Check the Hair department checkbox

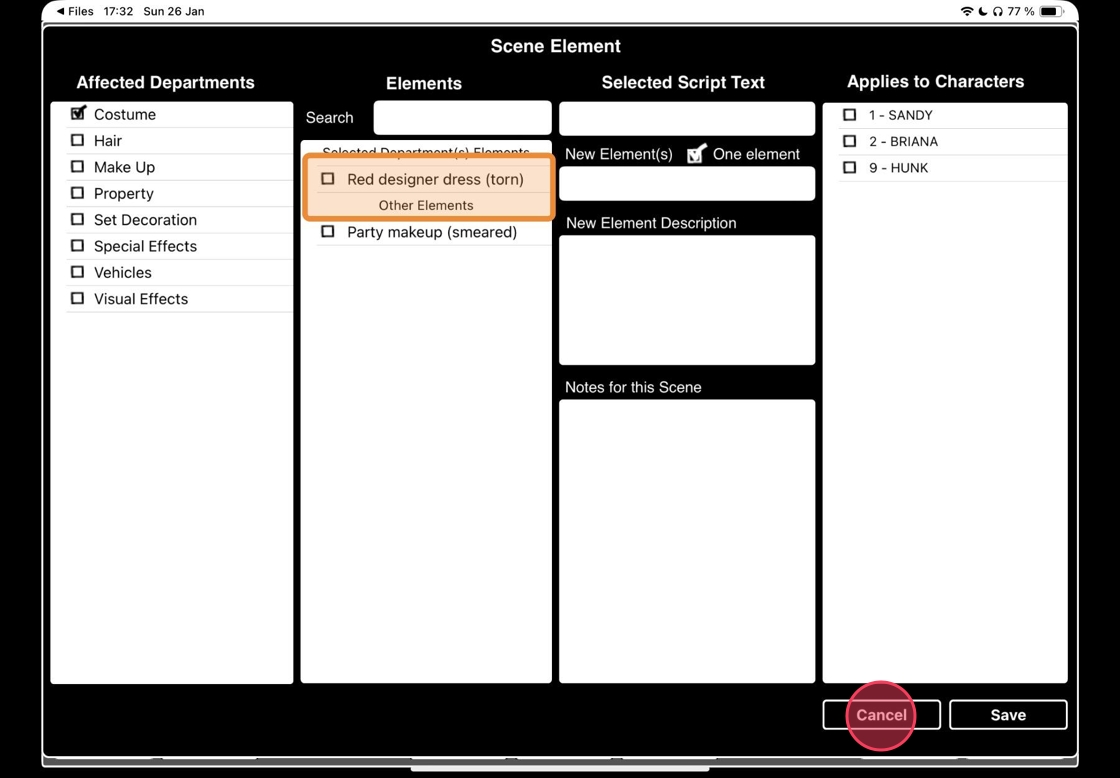pyautogui.click(x=77, y=140)
